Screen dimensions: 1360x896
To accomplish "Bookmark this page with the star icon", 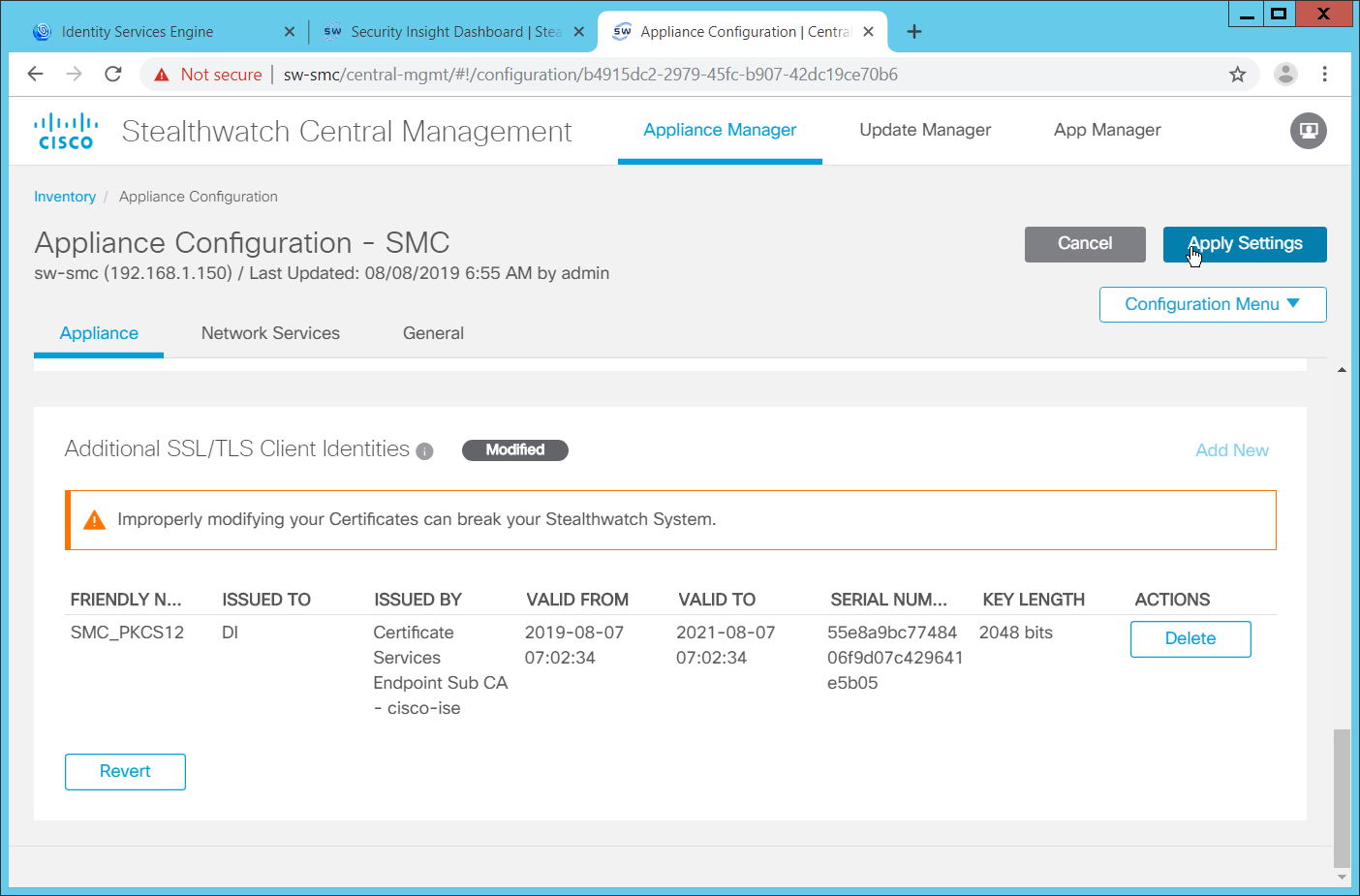I will (x=1237, y=75).
